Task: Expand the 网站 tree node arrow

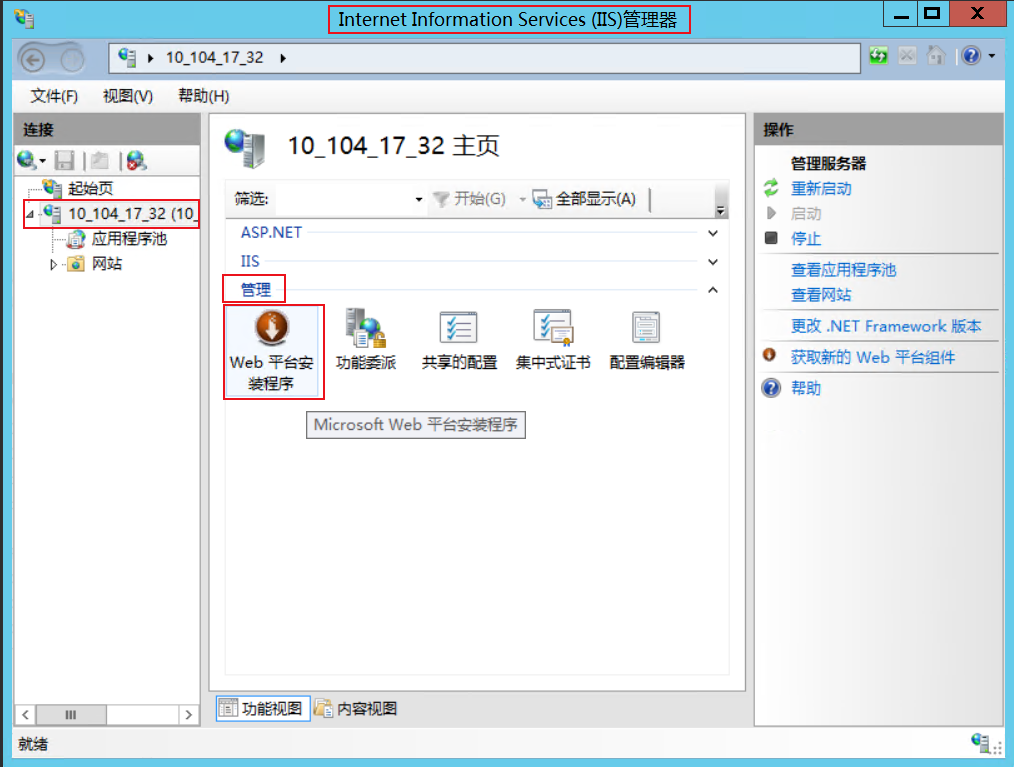Action: (54, 264)
